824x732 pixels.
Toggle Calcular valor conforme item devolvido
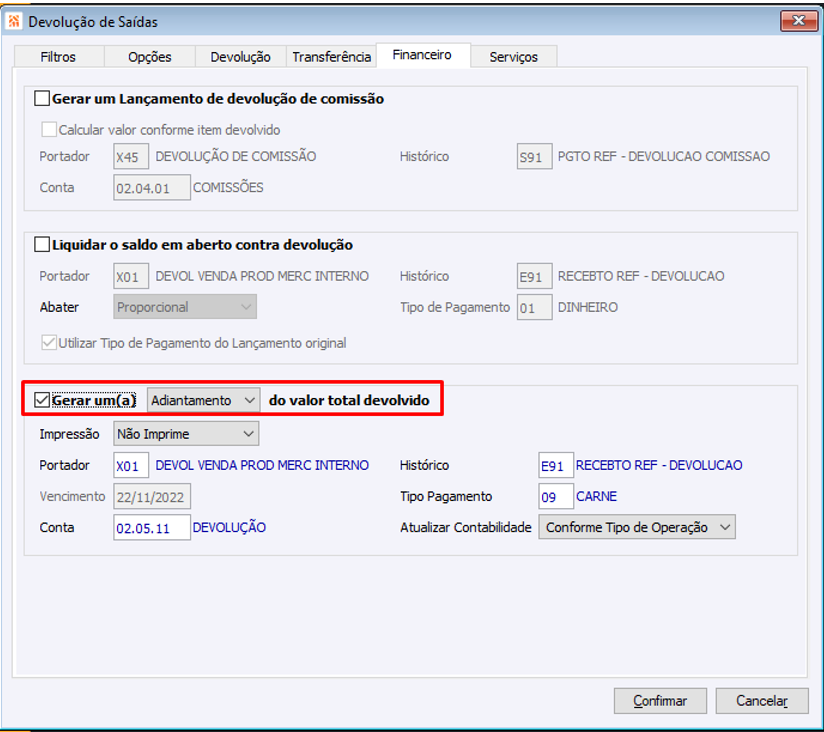(x=49, y=130)
